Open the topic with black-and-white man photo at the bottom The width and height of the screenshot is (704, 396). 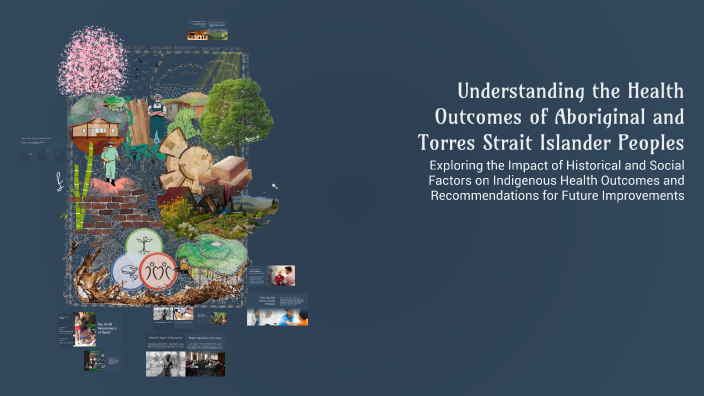[166, 355]
